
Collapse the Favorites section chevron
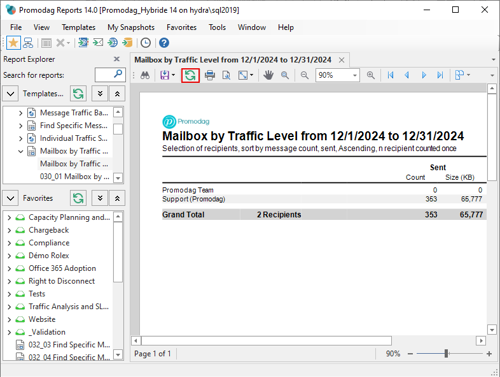pos(11,198)
